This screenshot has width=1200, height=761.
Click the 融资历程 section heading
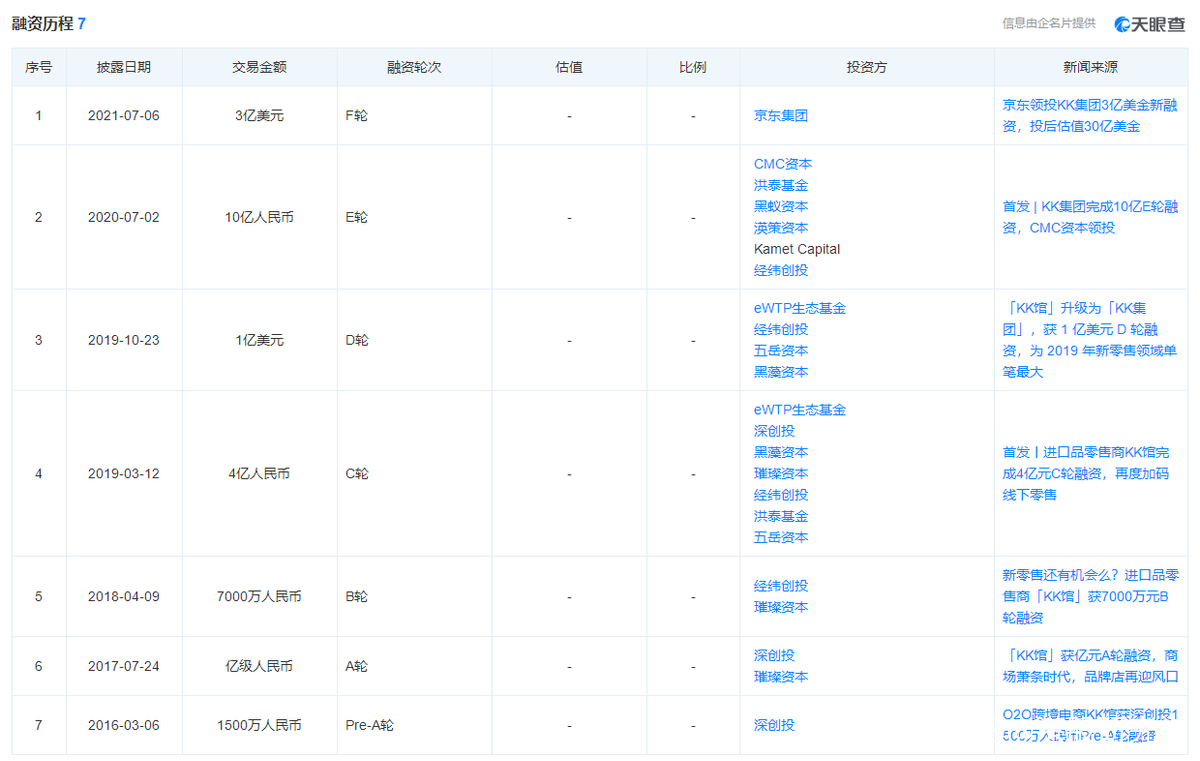42,23
